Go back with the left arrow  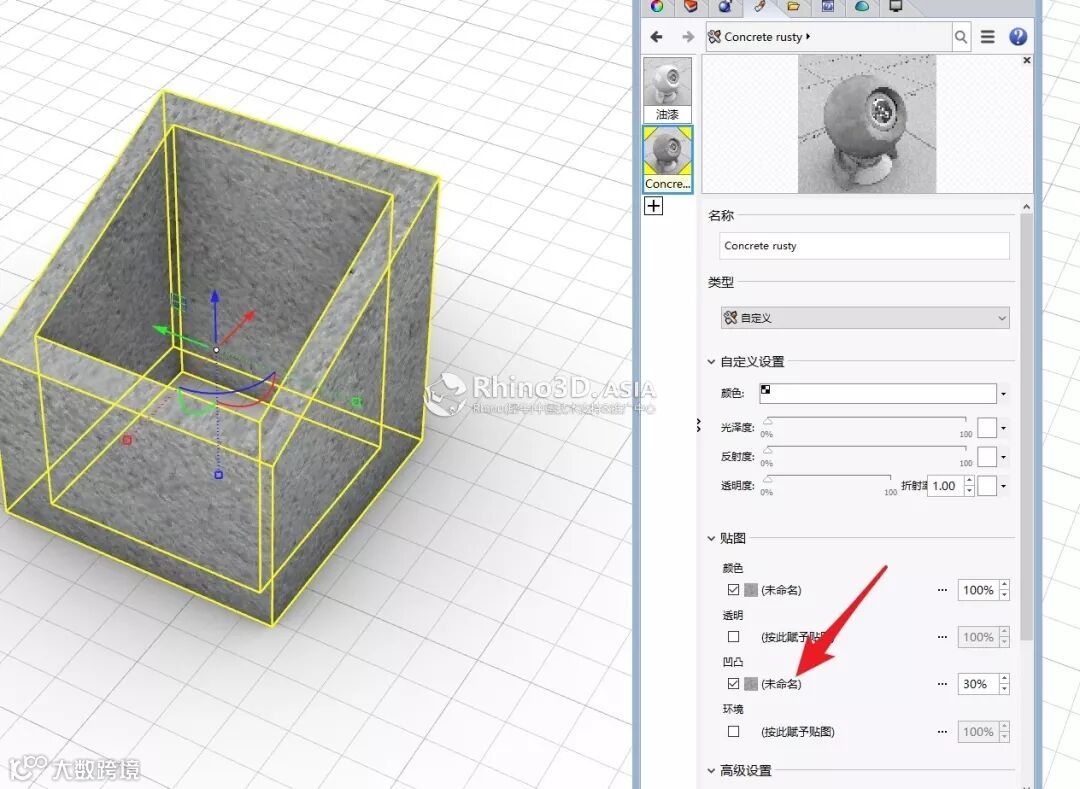[656, 36]
